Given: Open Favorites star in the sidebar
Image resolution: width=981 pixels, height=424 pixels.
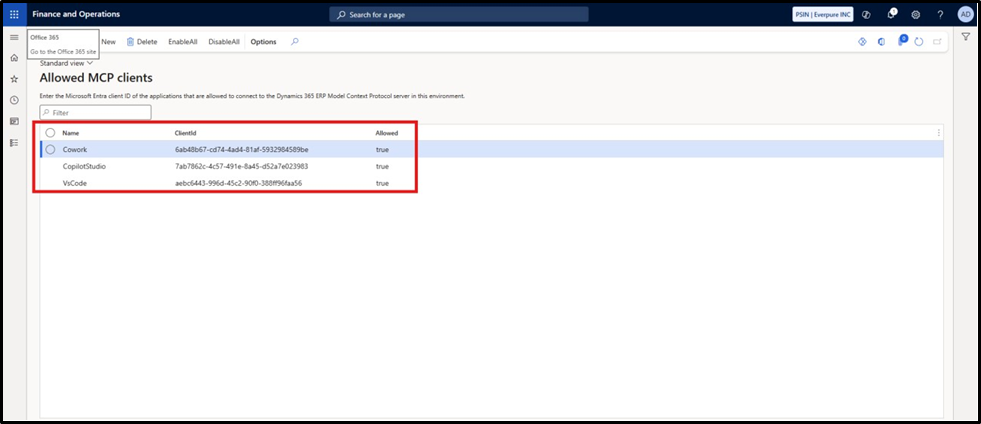Looking at the screenshot, I should click(x=14, y=79).
